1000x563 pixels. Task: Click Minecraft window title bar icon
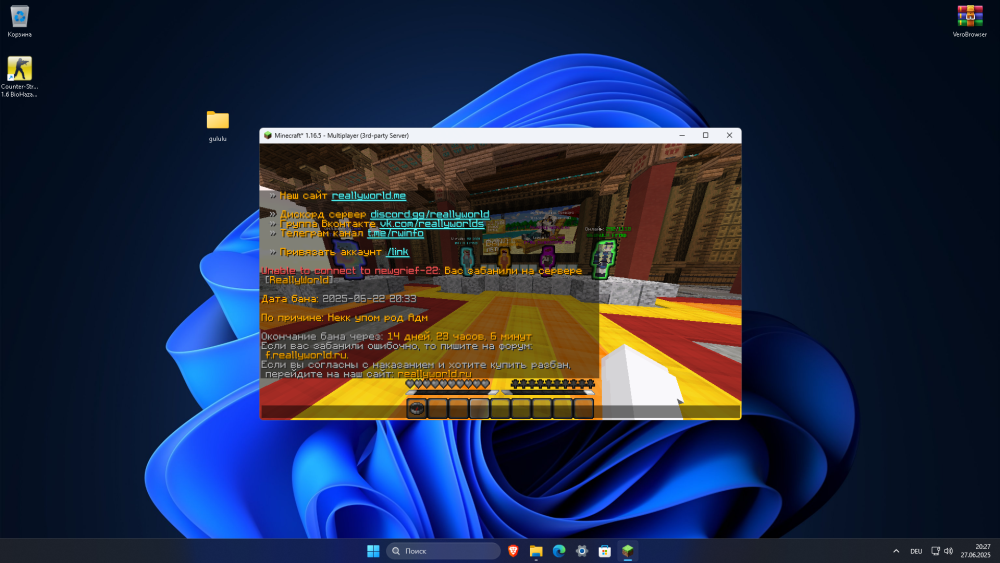coord(268,135)
